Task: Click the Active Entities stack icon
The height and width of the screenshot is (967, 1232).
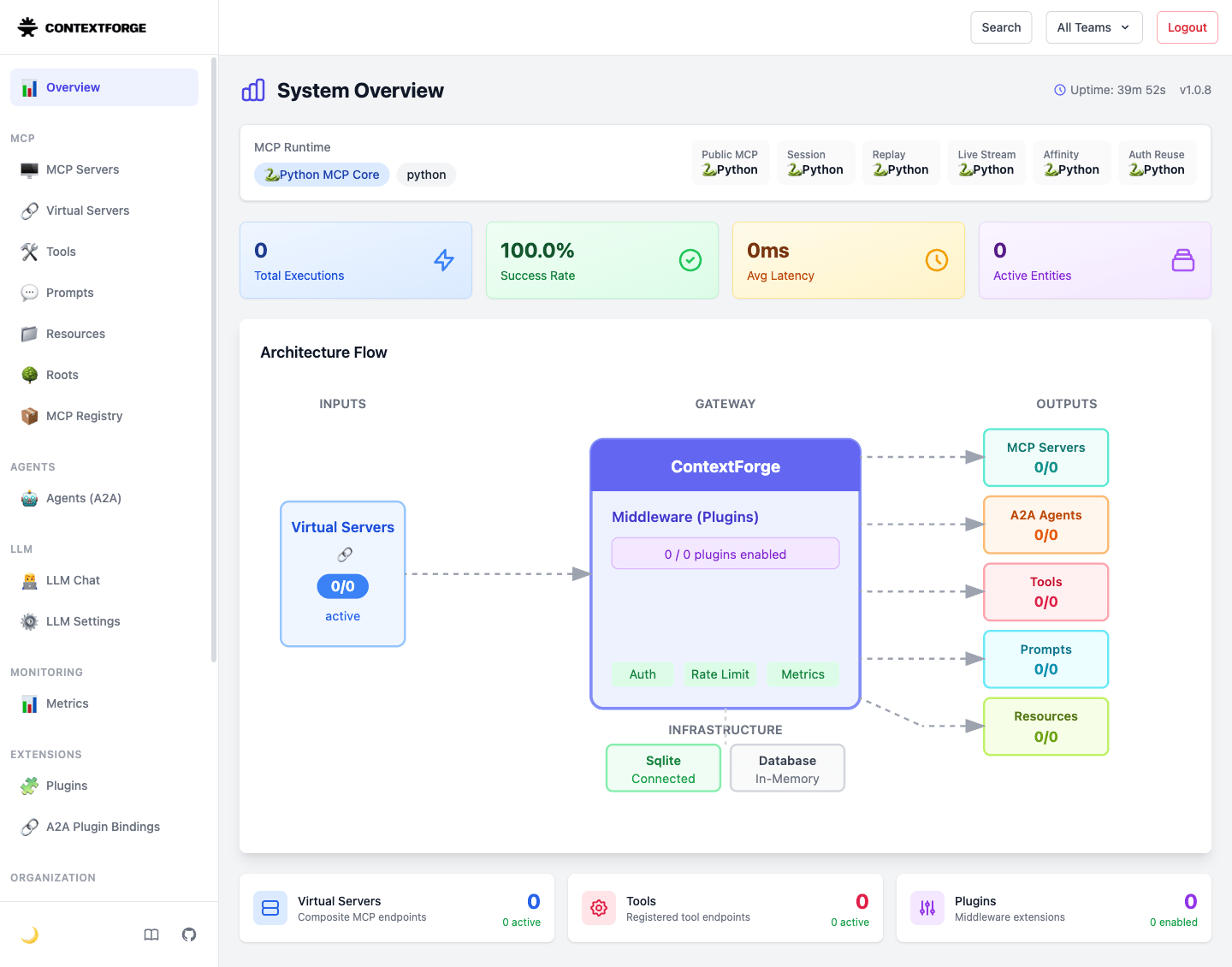Action: (x=1183, y=260)
